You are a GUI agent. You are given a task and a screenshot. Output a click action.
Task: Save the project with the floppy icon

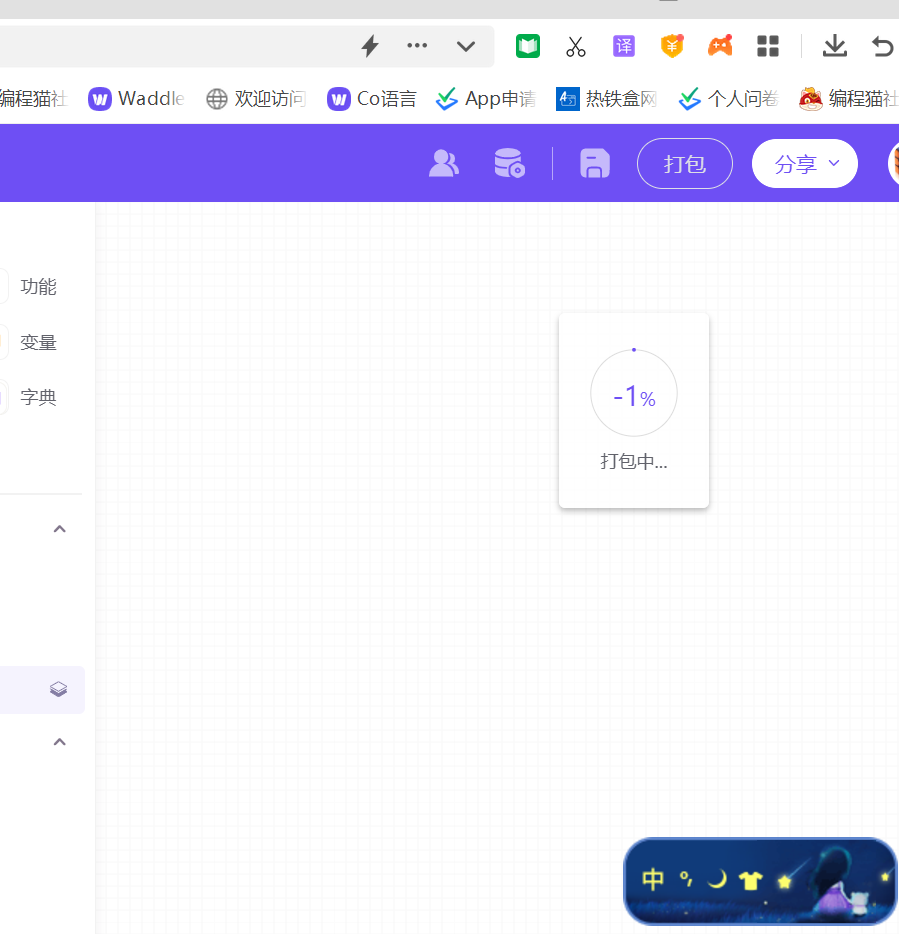[x=595, y=163]
